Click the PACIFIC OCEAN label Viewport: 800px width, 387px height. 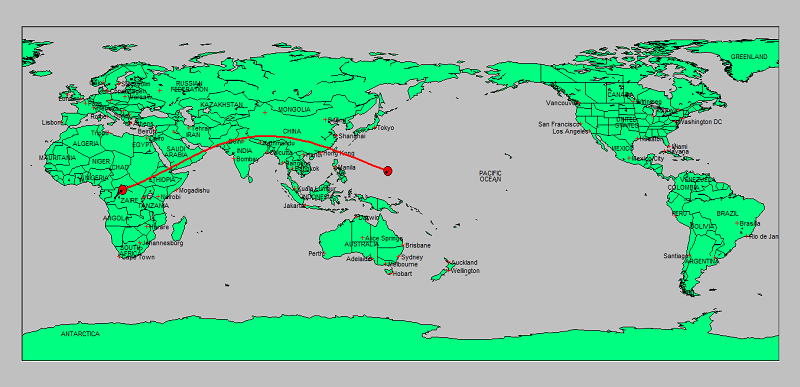pos(490,176)
